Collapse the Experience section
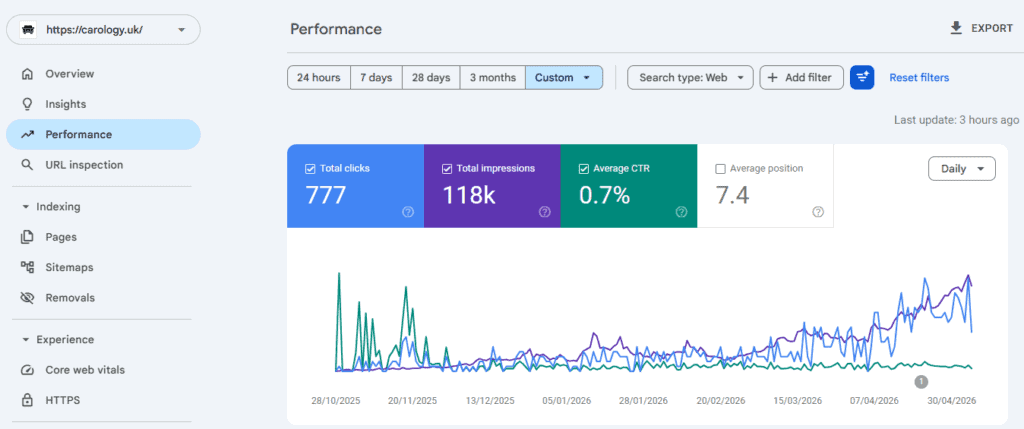Screen dimensions: 1024x429 58,340
